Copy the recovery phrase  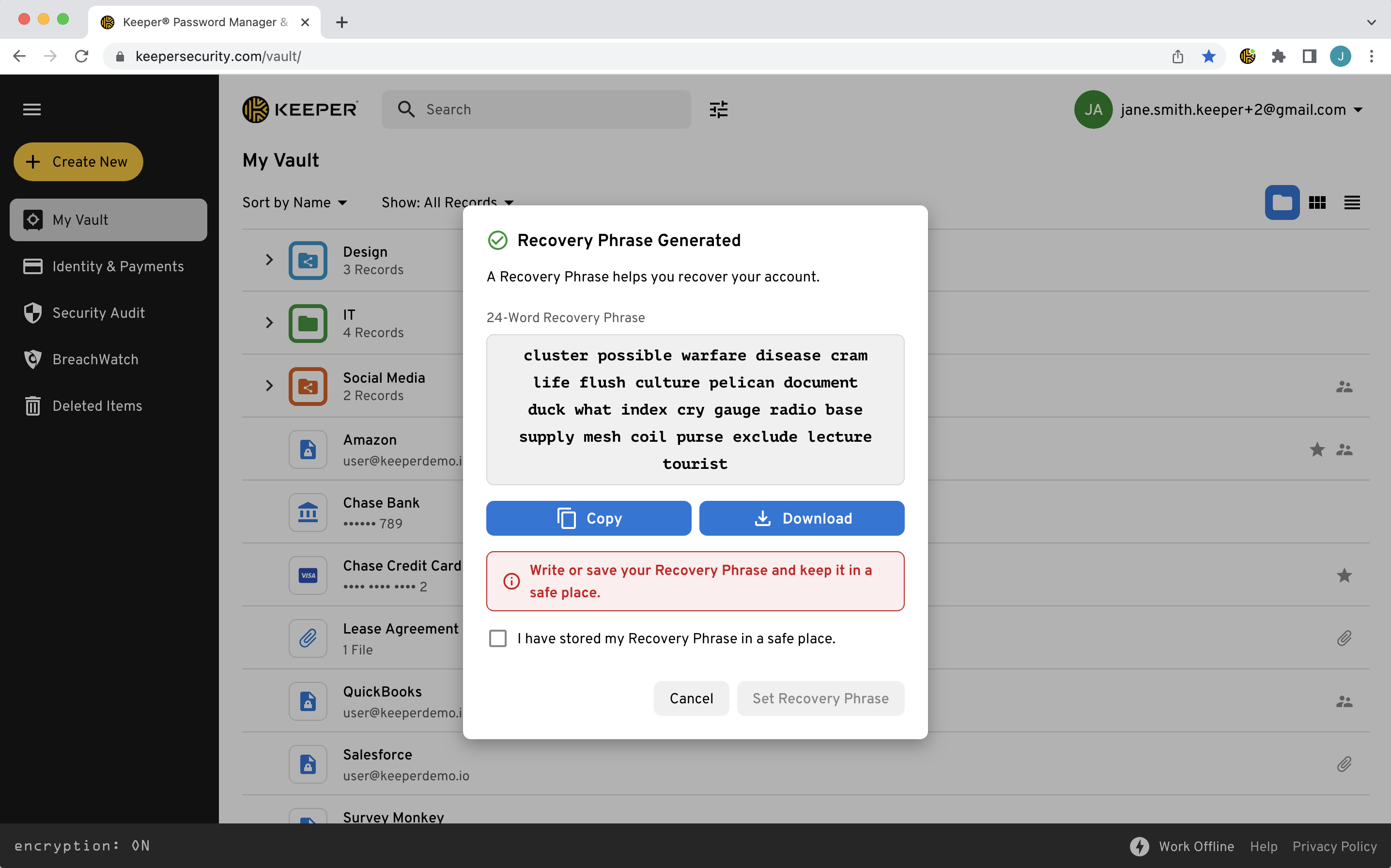tap(588, 518)
